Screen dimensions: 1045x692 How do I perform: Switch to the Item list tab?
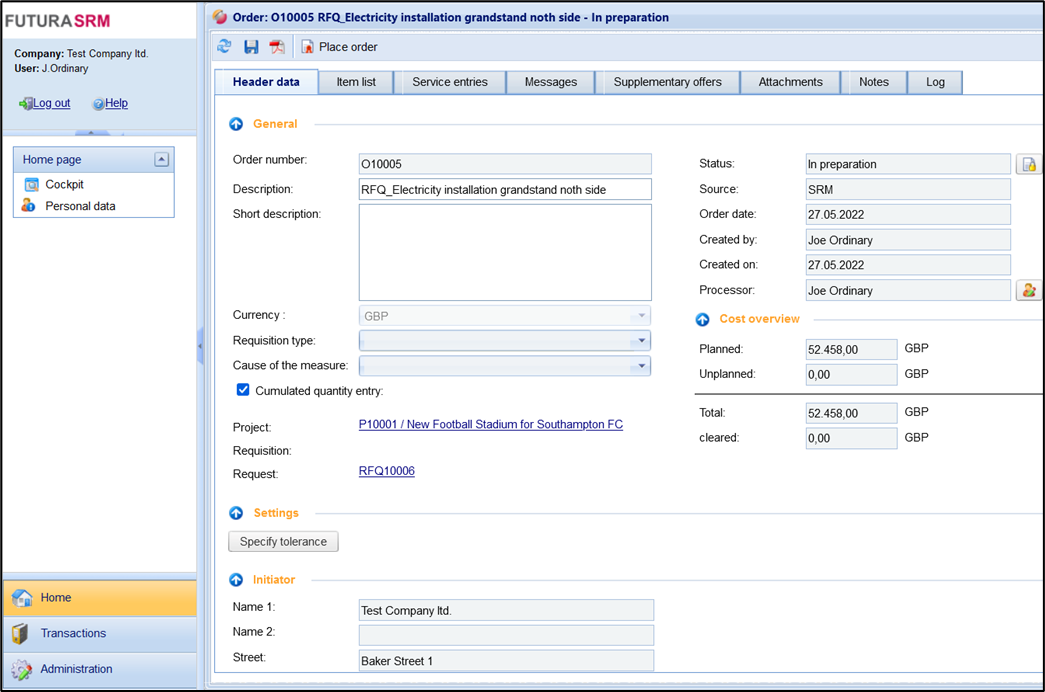pos(356,82)
